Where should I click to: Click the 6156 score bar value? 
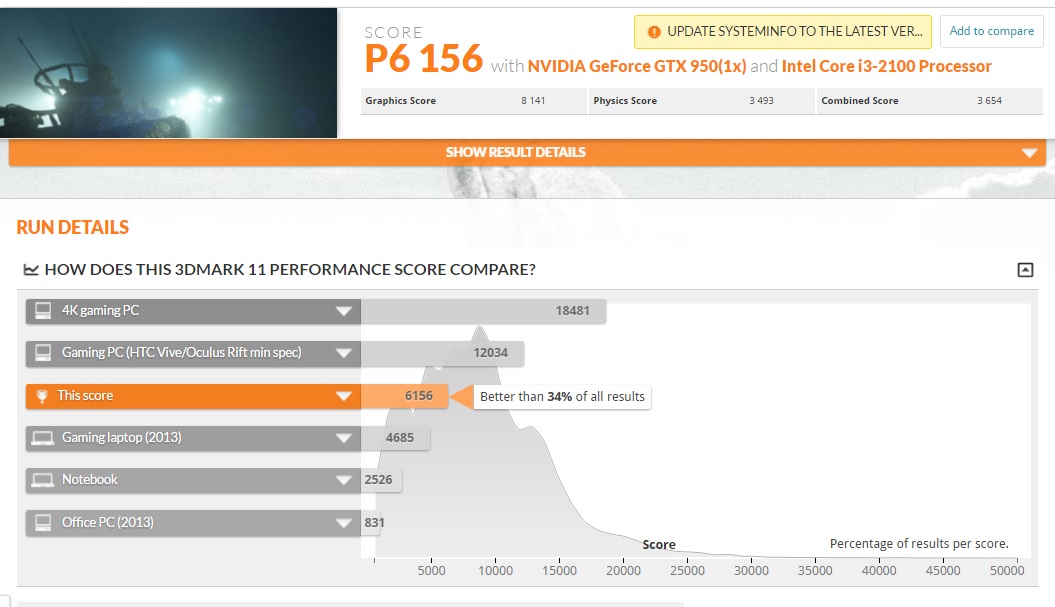pos(419,396)
